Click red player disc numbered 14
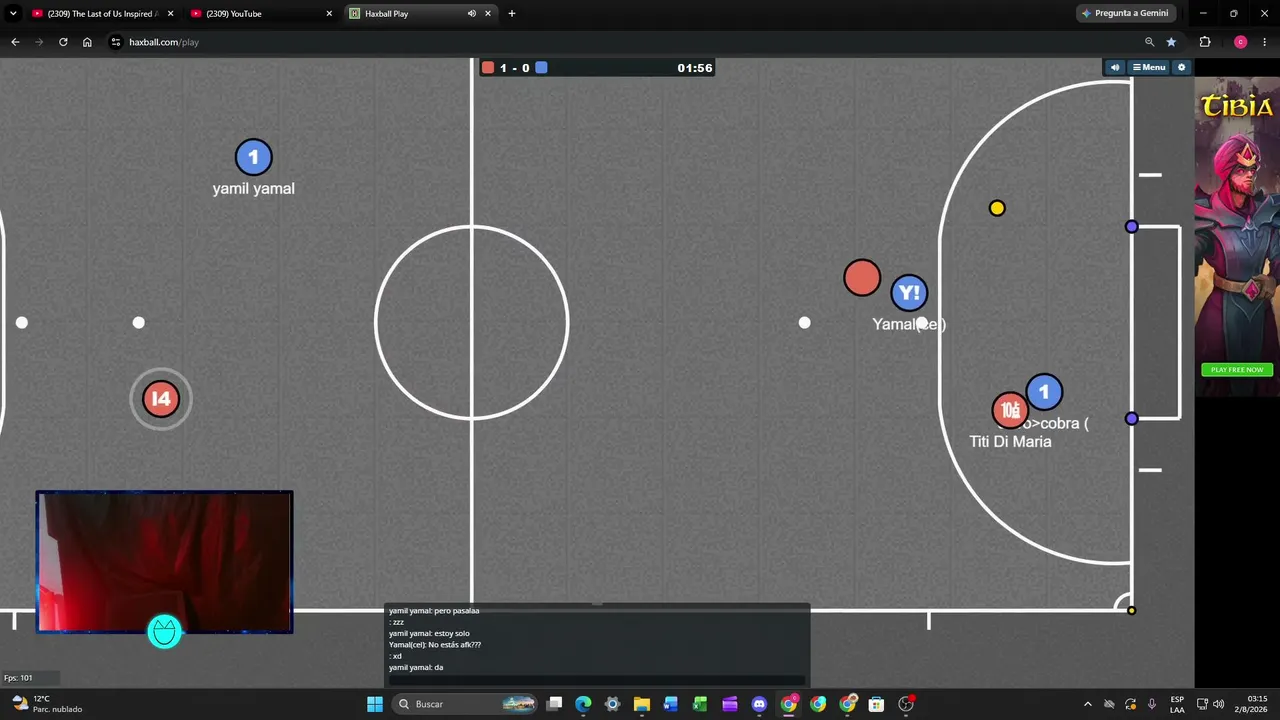Viewport: 1280px width, 720px height. [161, 399]
